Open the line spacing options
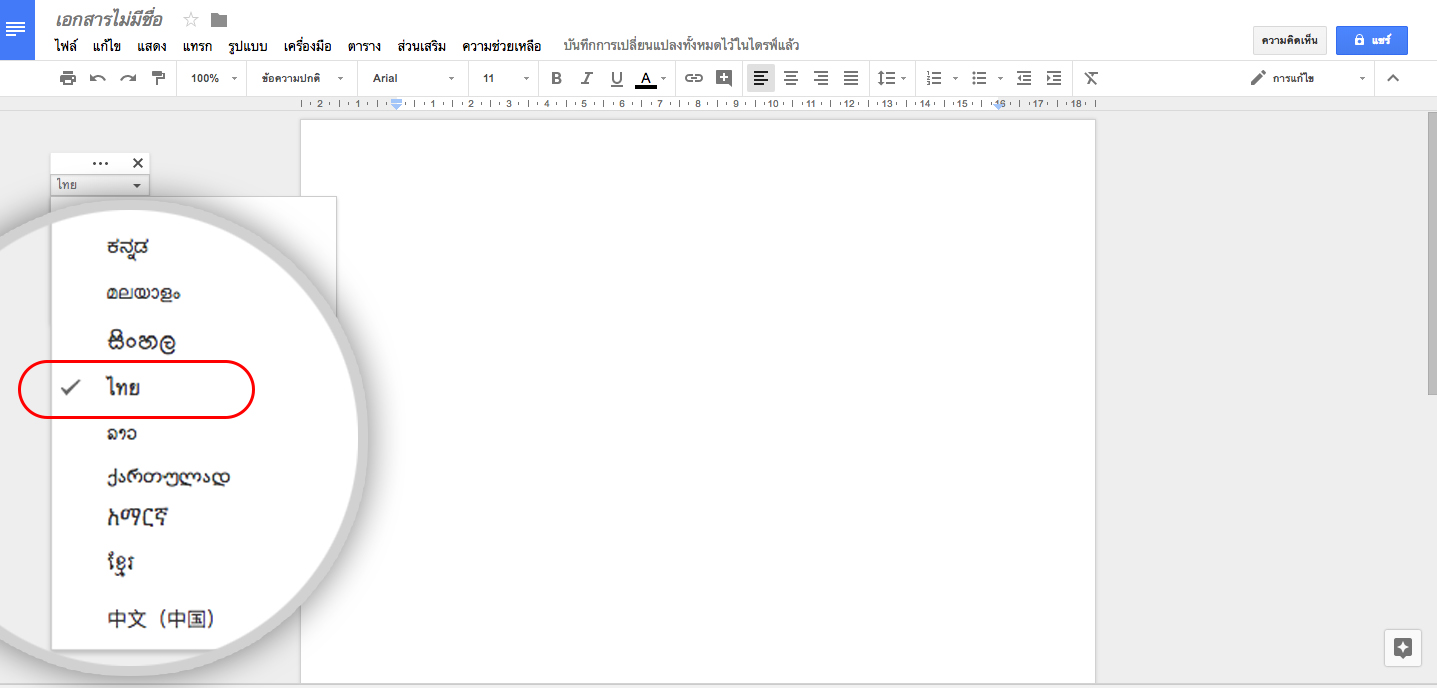Image resolution: width=1437 pixels, height=688 pixels. tap(892, 78)
